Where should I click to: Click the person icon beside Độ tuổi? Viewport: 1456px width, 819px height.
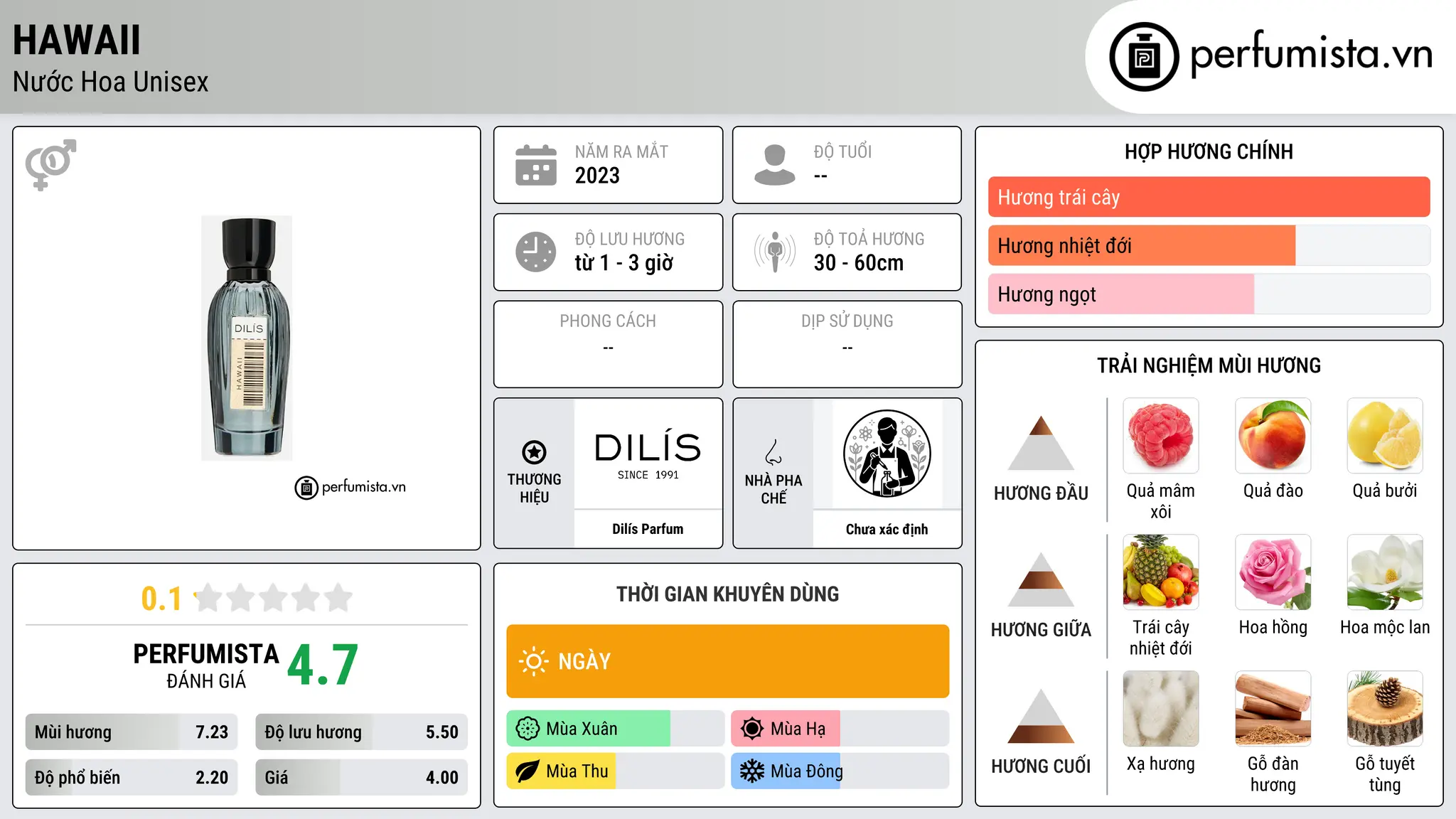tap(775, 165)
